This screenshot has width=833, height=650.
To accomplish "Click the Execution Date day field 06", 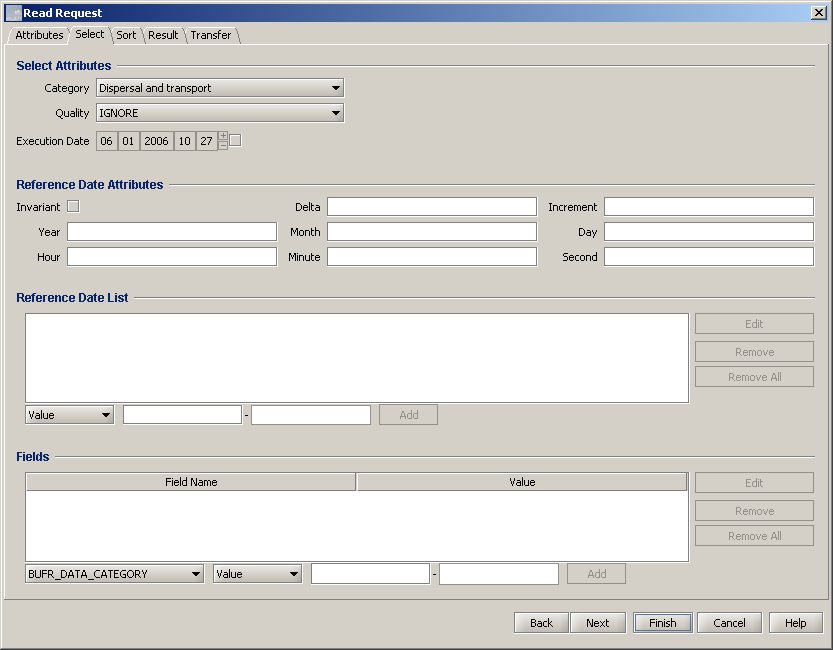I will [x=106, y=141].
